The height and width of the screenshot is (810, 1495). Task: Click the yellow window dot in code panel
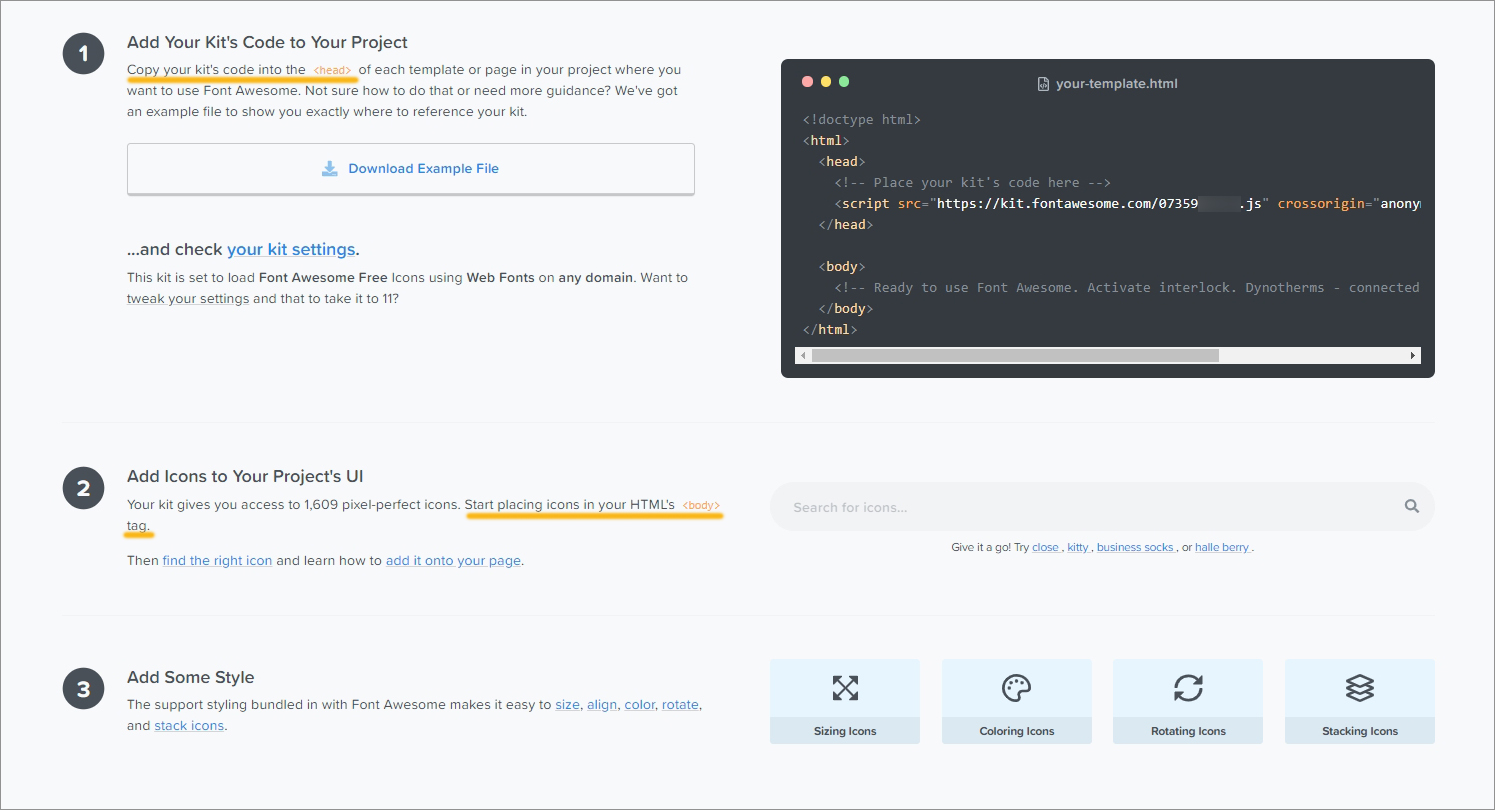[x=826, y=82]
